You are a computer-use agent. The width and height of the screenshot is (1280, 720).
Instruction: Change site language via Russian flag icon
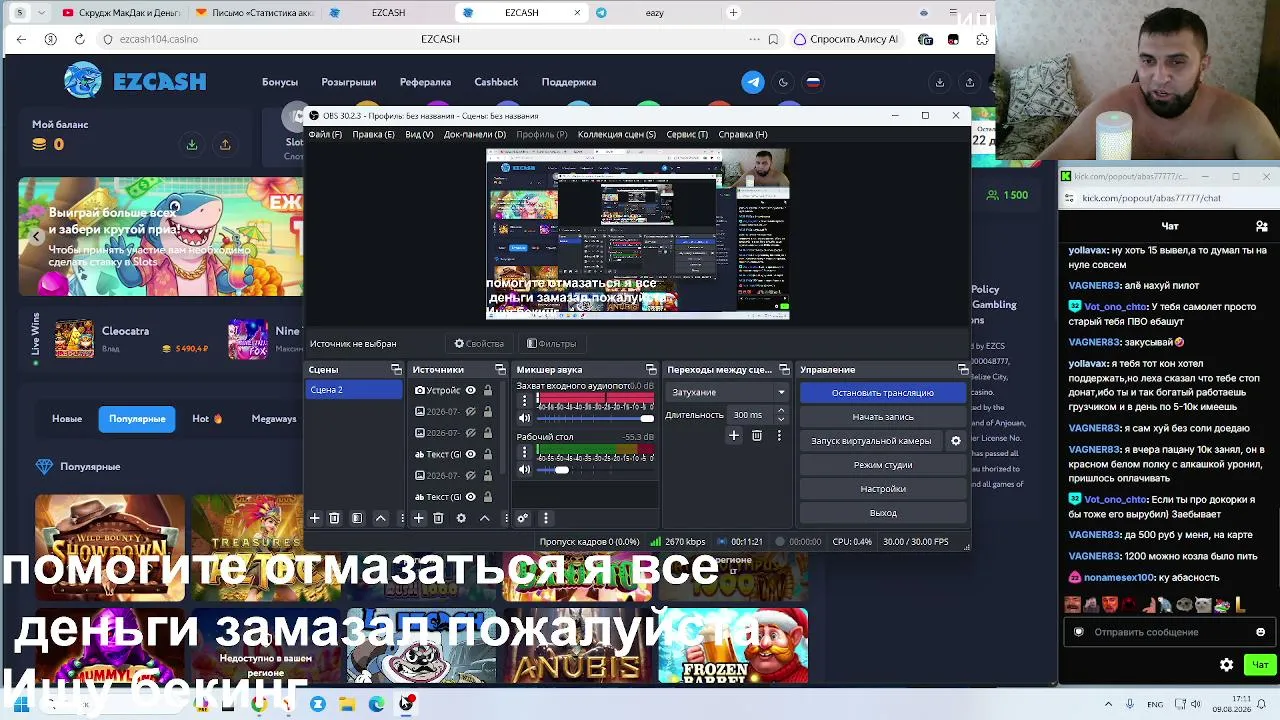(x=813, y=82)
